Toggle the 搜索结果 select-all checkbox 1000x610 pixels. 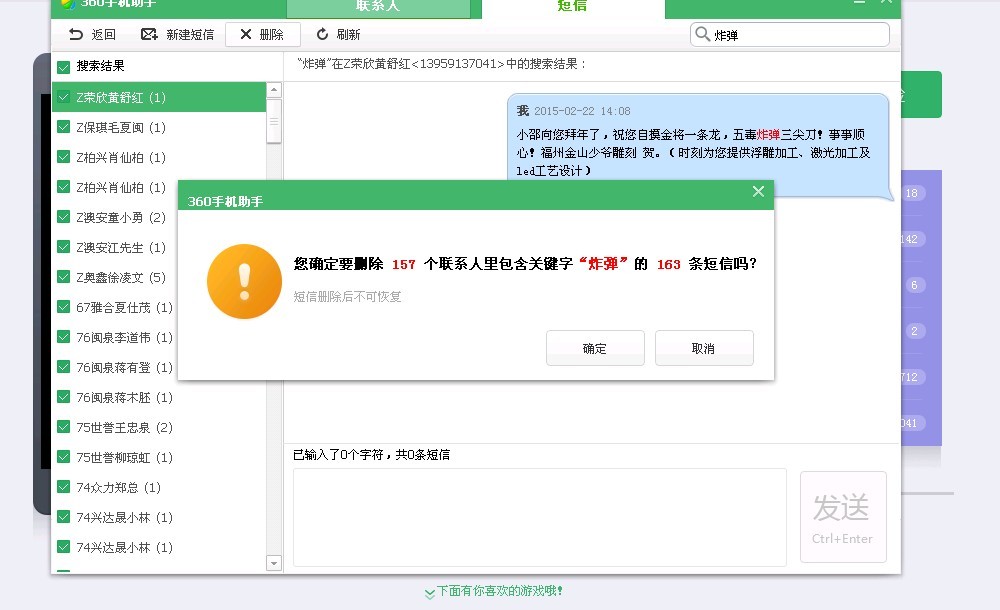63,66
